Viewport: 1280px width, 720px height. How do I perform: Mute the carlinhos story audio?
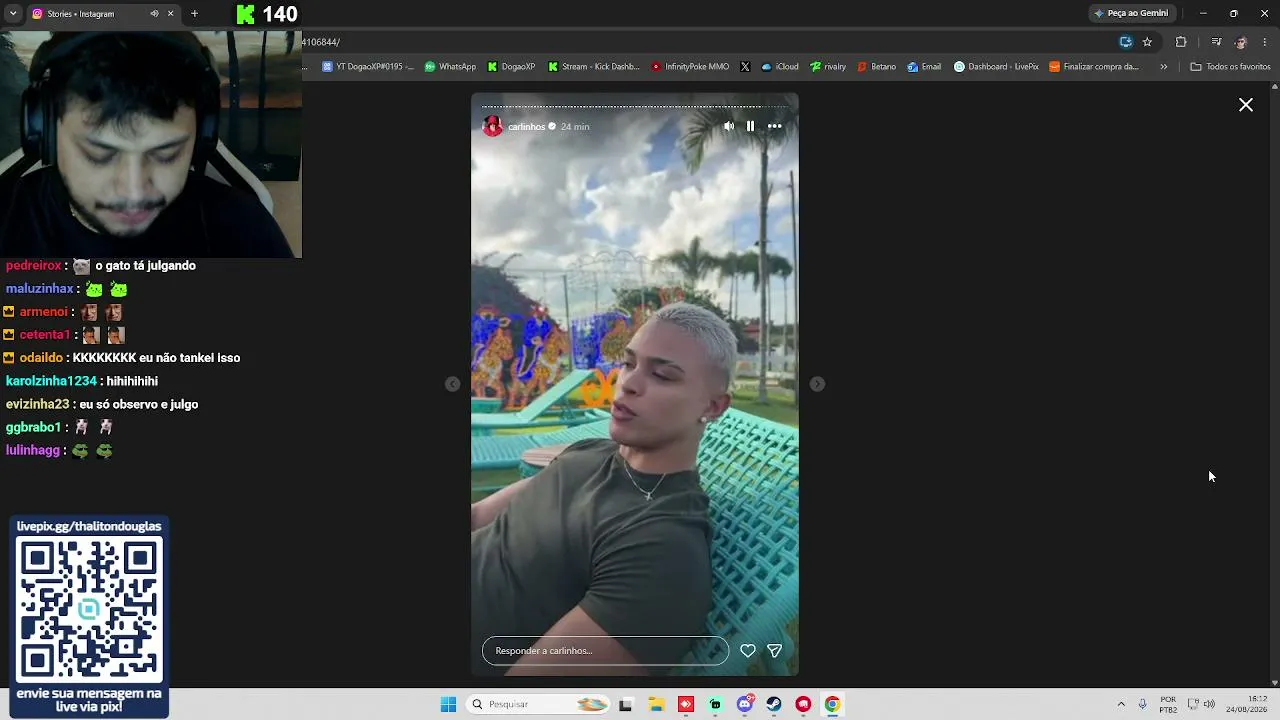(729, 126)
